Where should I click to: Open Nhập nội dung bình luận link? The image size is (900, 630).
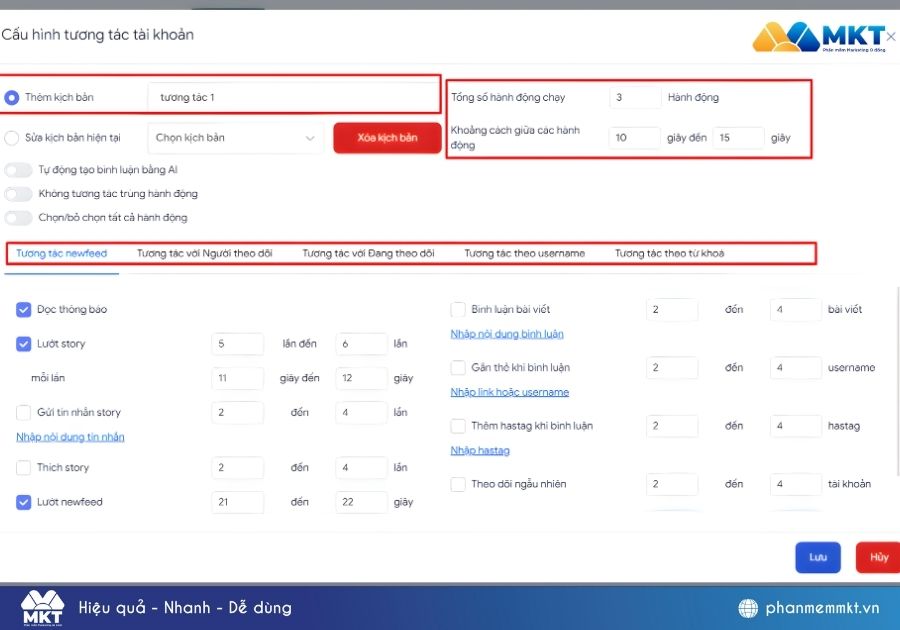click(507, 334)
